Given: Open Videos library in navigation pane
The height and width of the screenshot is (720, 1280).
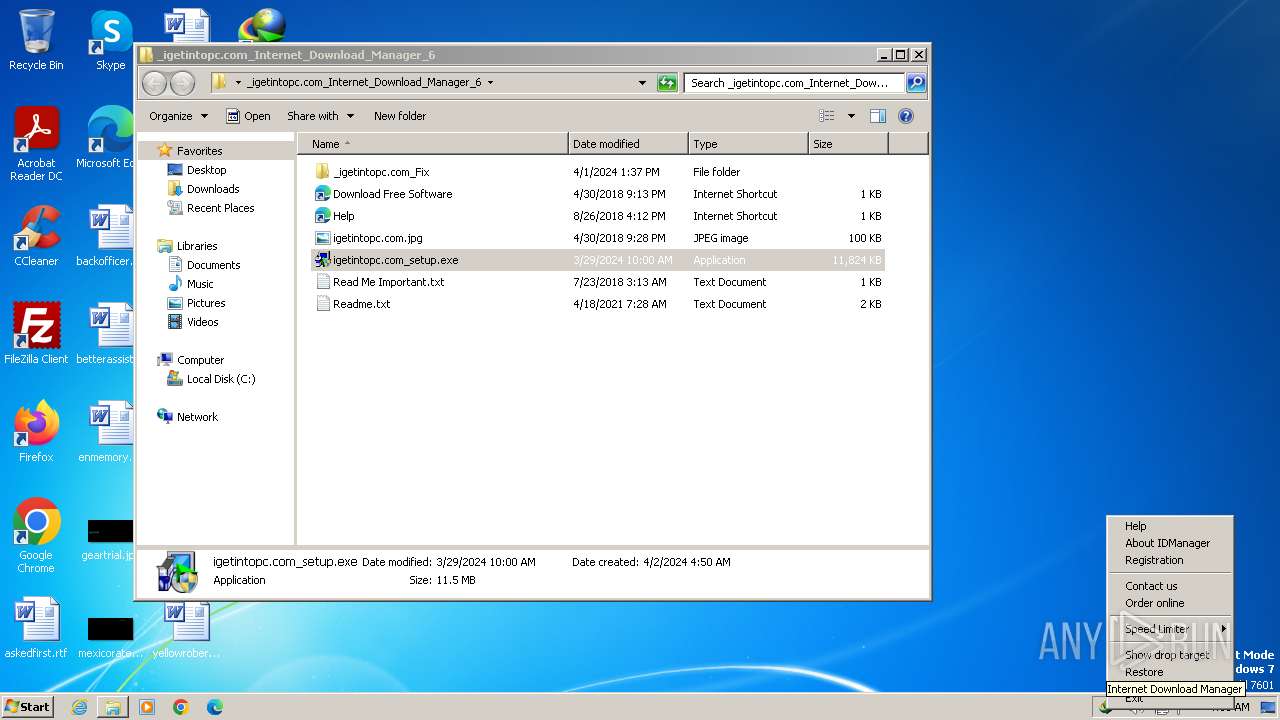Looking at the screenshot, I should [x=202, y=322].
